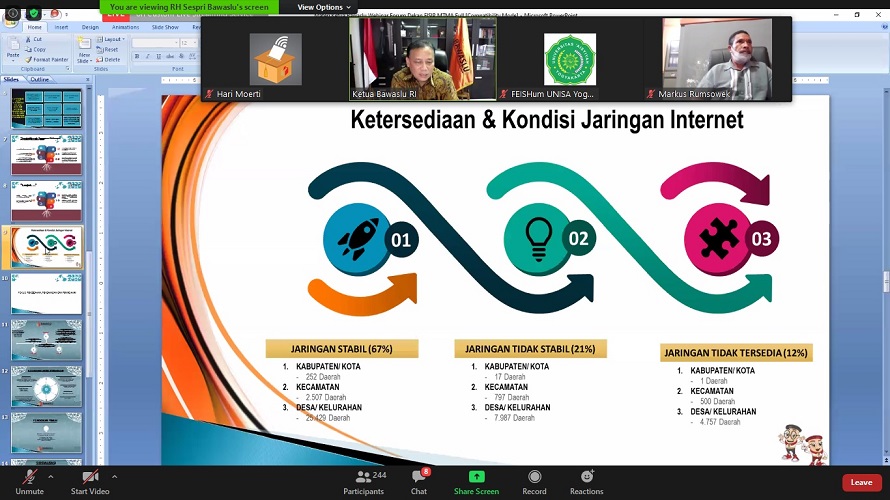
Task: Expand video options arrow beside Start Video
Action: 114,475
